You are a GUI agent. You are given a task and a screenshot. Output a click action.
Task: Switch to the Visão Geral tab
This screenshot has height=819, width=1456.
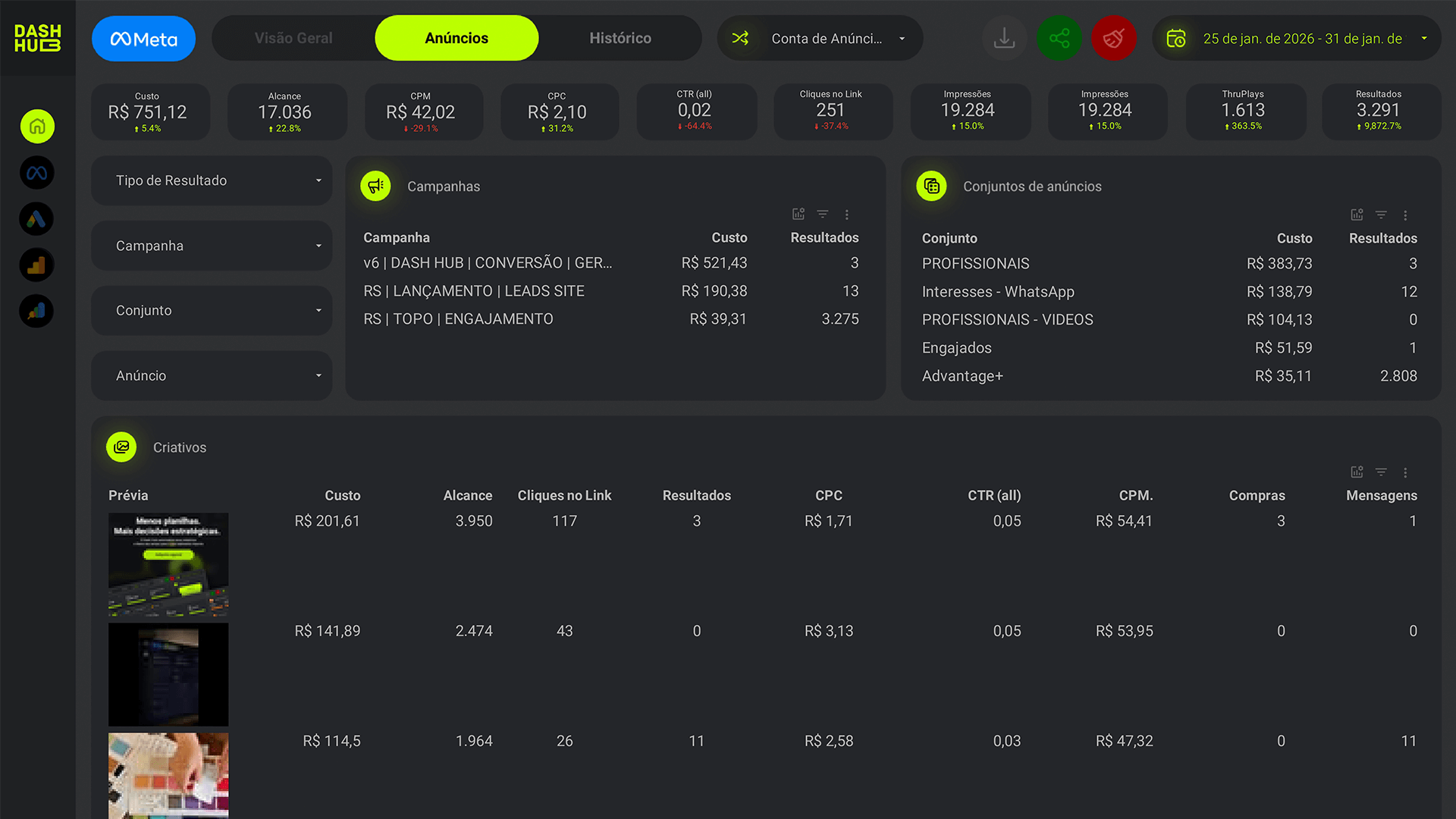[293, 38]
